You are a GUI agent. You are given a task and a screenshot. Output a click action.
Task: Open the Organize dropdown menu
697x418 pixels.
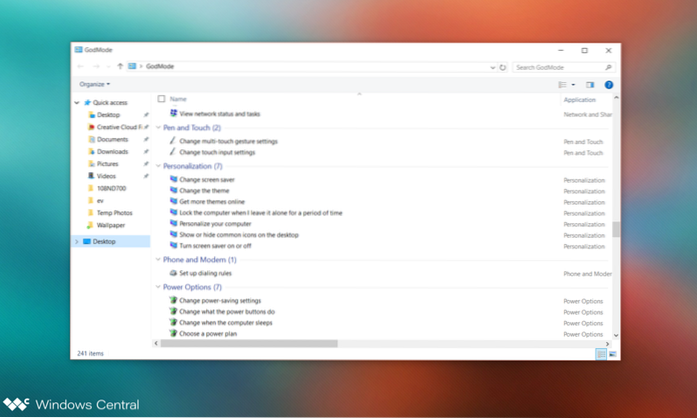tap(95, 84)
